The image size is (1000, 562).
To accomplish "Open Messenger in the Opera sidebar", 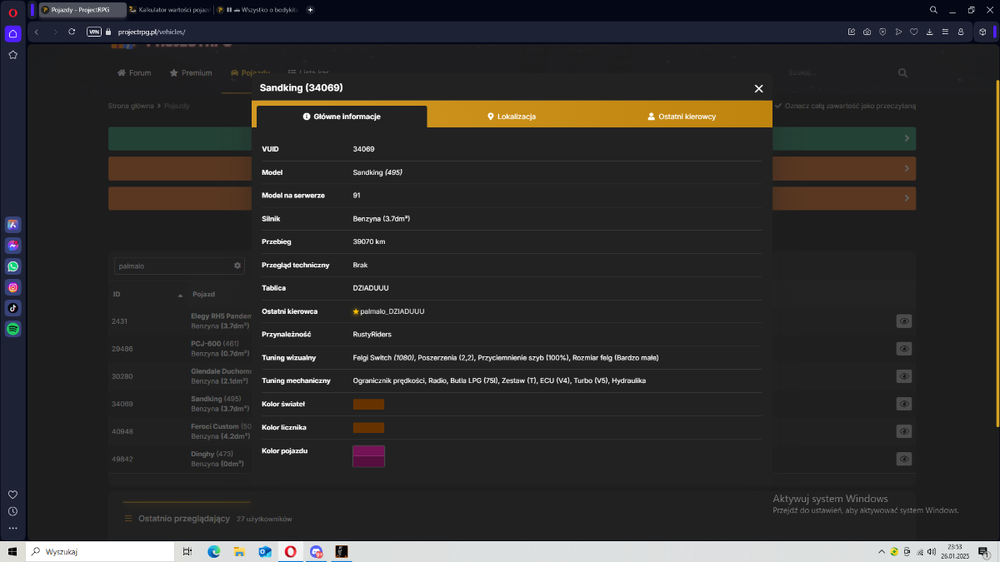I will (13, 246).
